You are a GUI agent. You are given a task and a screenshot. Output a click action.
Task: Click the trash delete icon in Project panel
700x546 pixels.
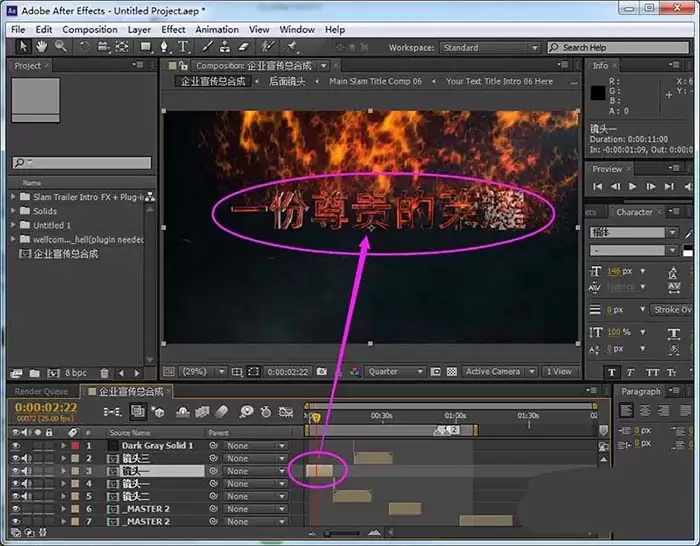point(104,373)
